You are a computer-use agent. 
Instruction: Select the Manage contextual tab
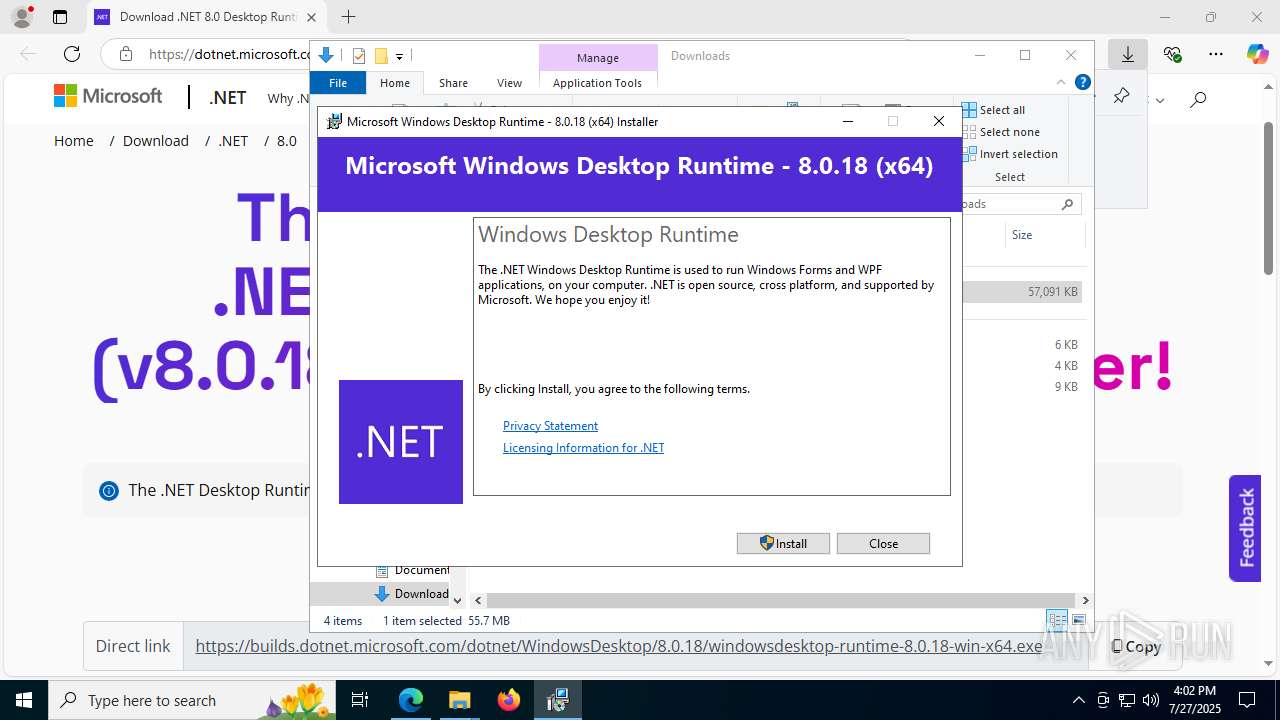[598, 58]
